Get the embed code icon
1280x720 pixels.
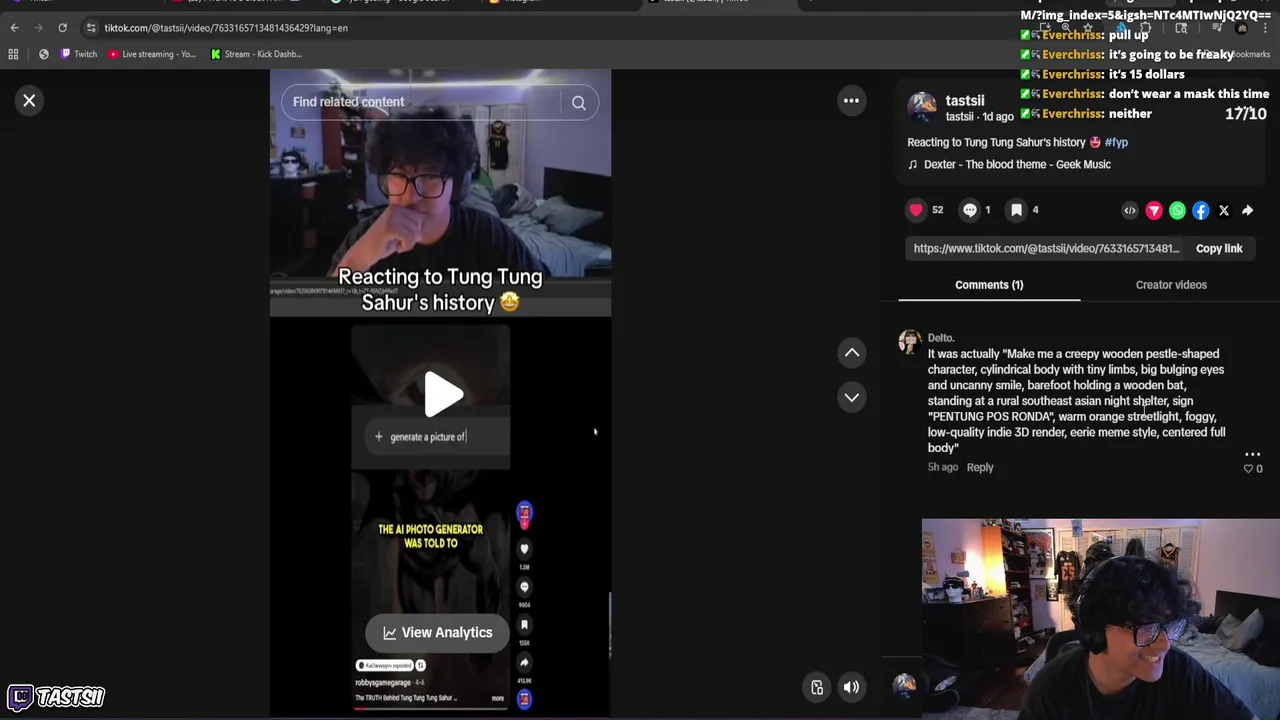tap(1130, 210)
